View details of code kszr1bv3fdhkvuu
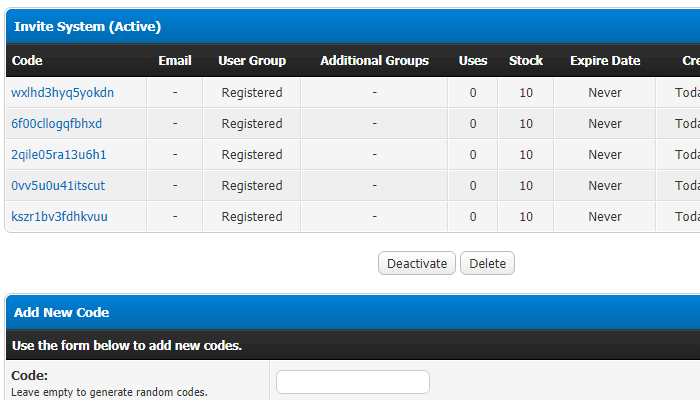 [x=59, y=217]
